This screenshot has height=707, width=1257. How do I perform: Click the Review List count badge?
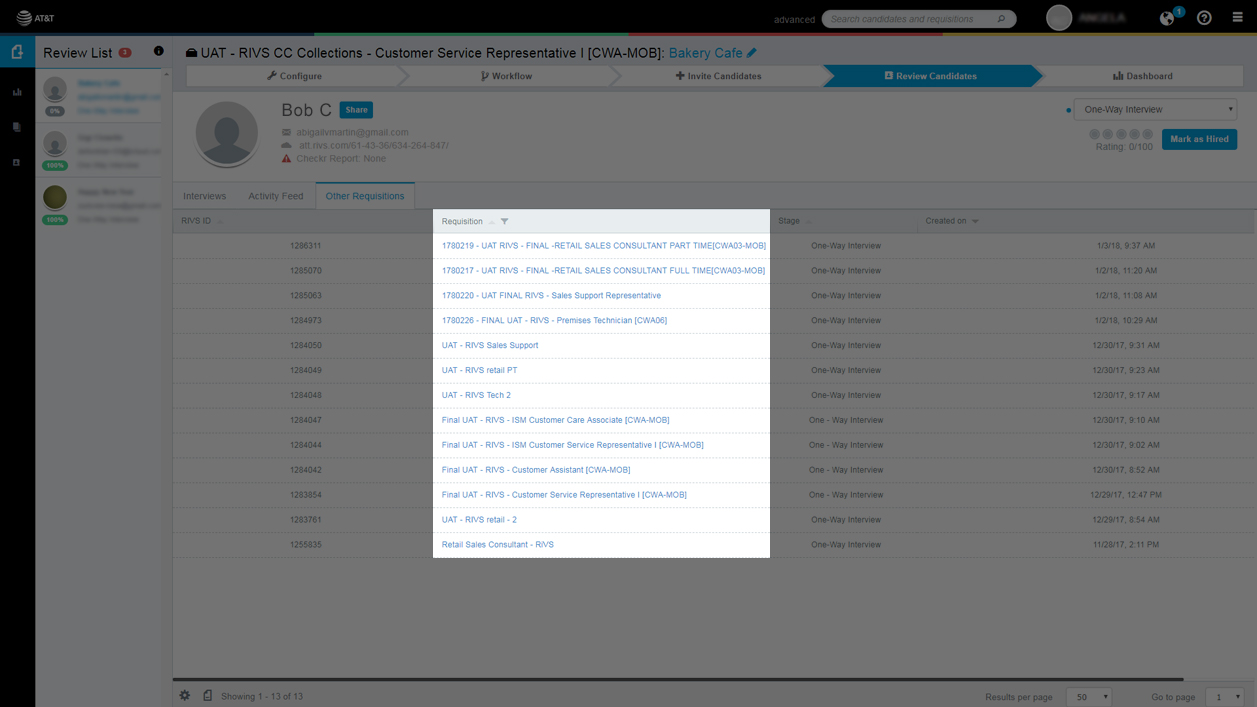pos(125,53)
